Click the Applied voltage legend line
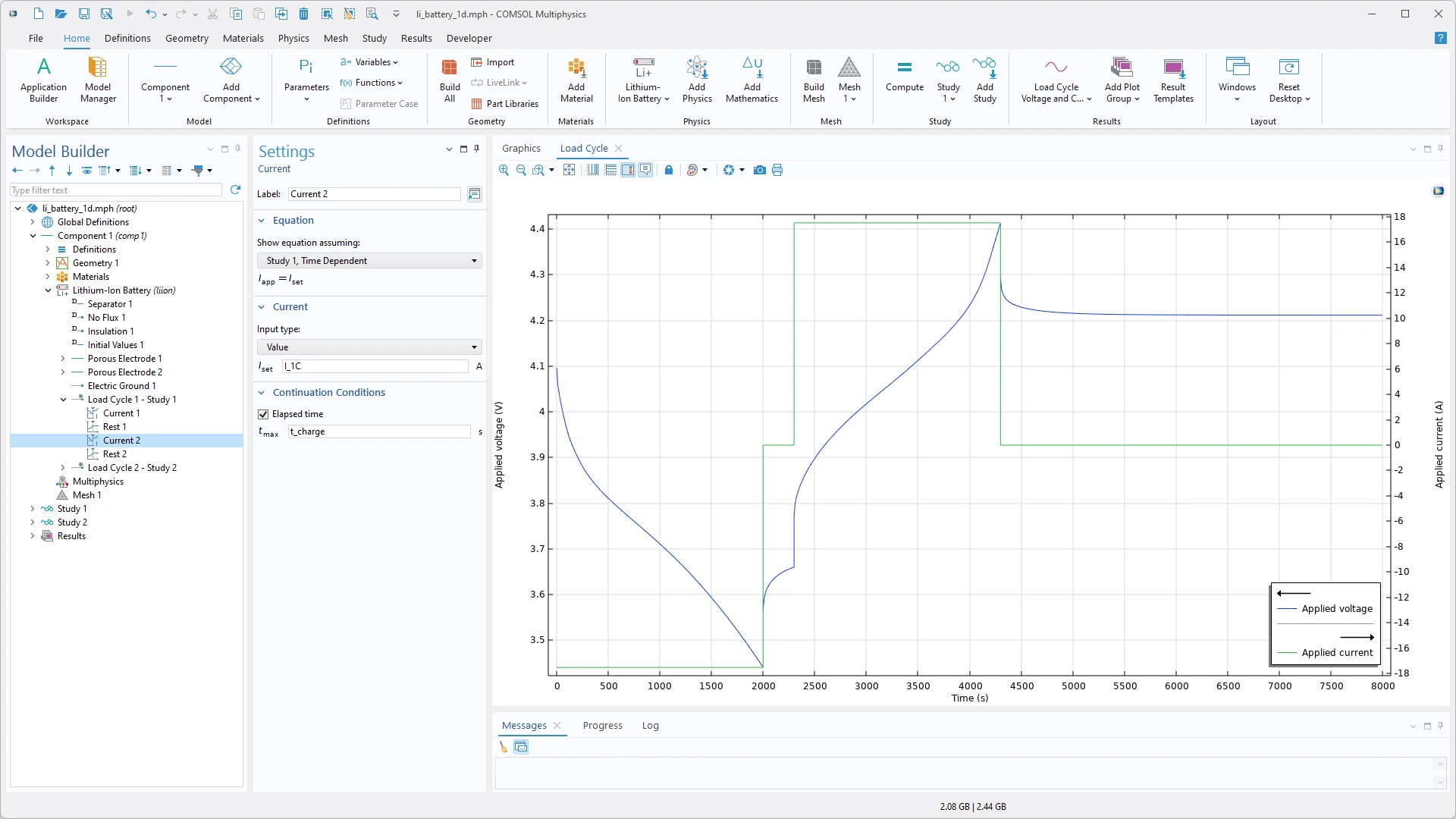The image size is (1456, 819). point(1288,609)
